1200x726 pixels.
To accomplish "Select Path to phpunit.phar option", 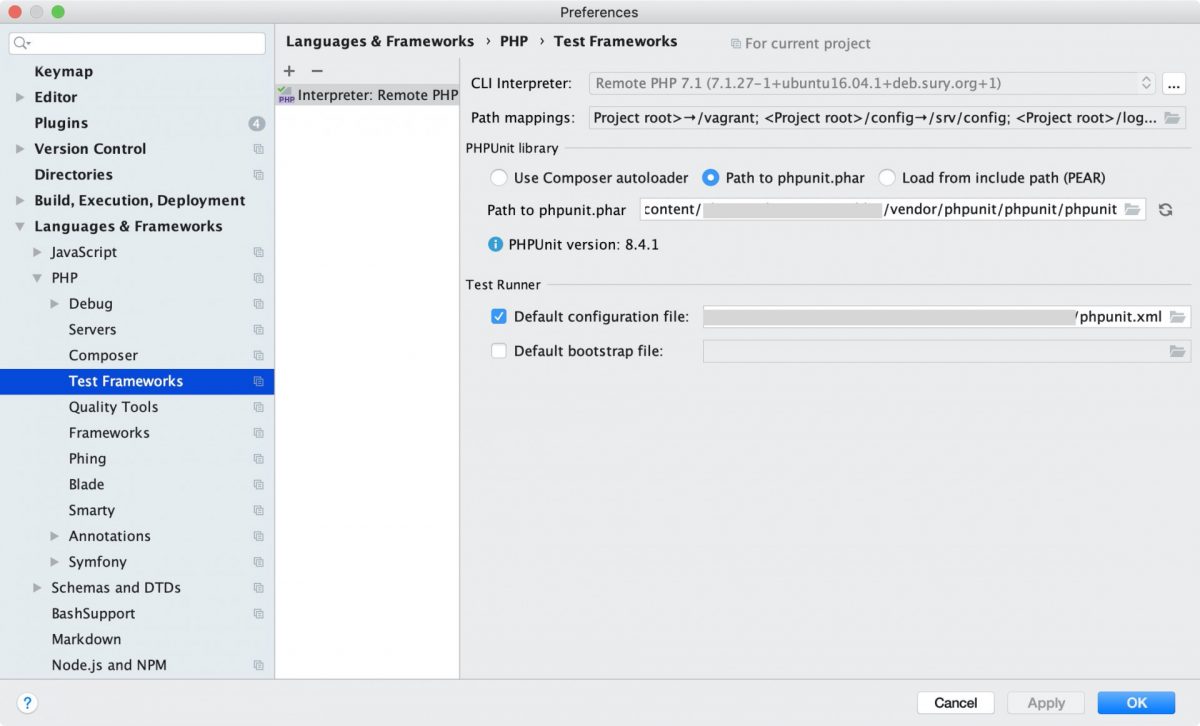I will point(710,178).
